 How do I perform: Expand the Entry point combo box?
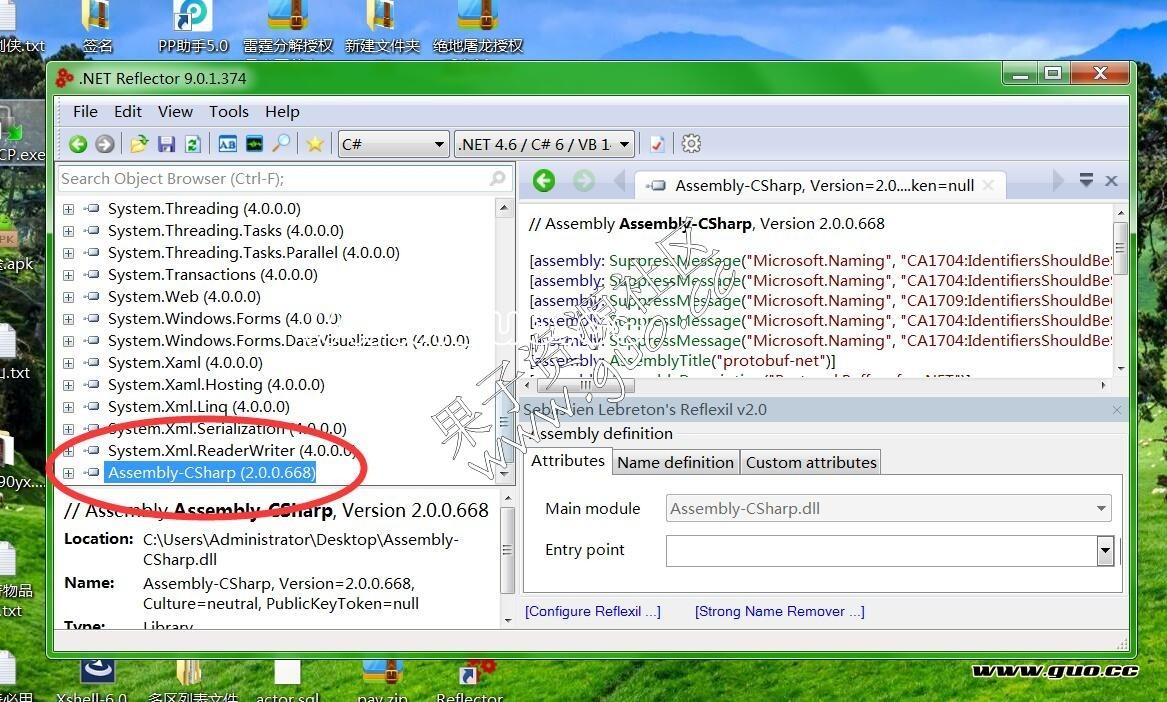pos(1105,551)
